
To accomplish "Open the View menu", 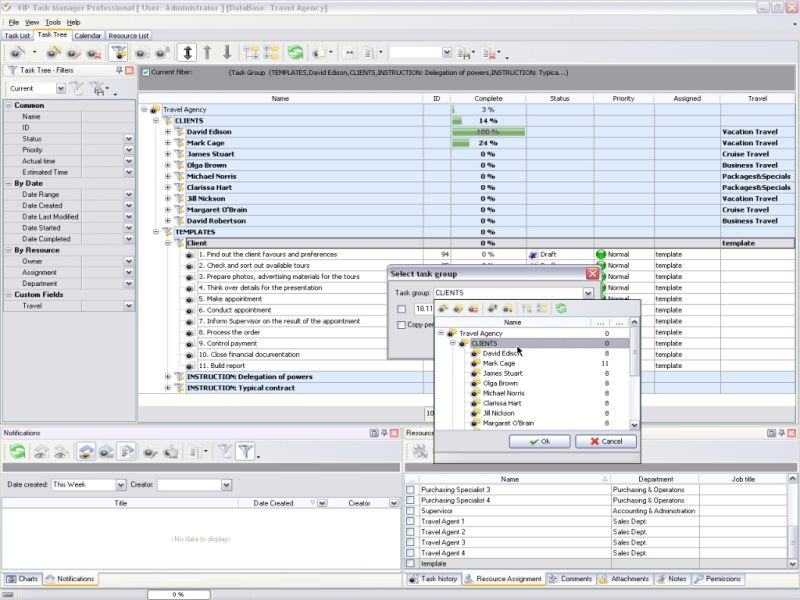I will pos(32,22).
